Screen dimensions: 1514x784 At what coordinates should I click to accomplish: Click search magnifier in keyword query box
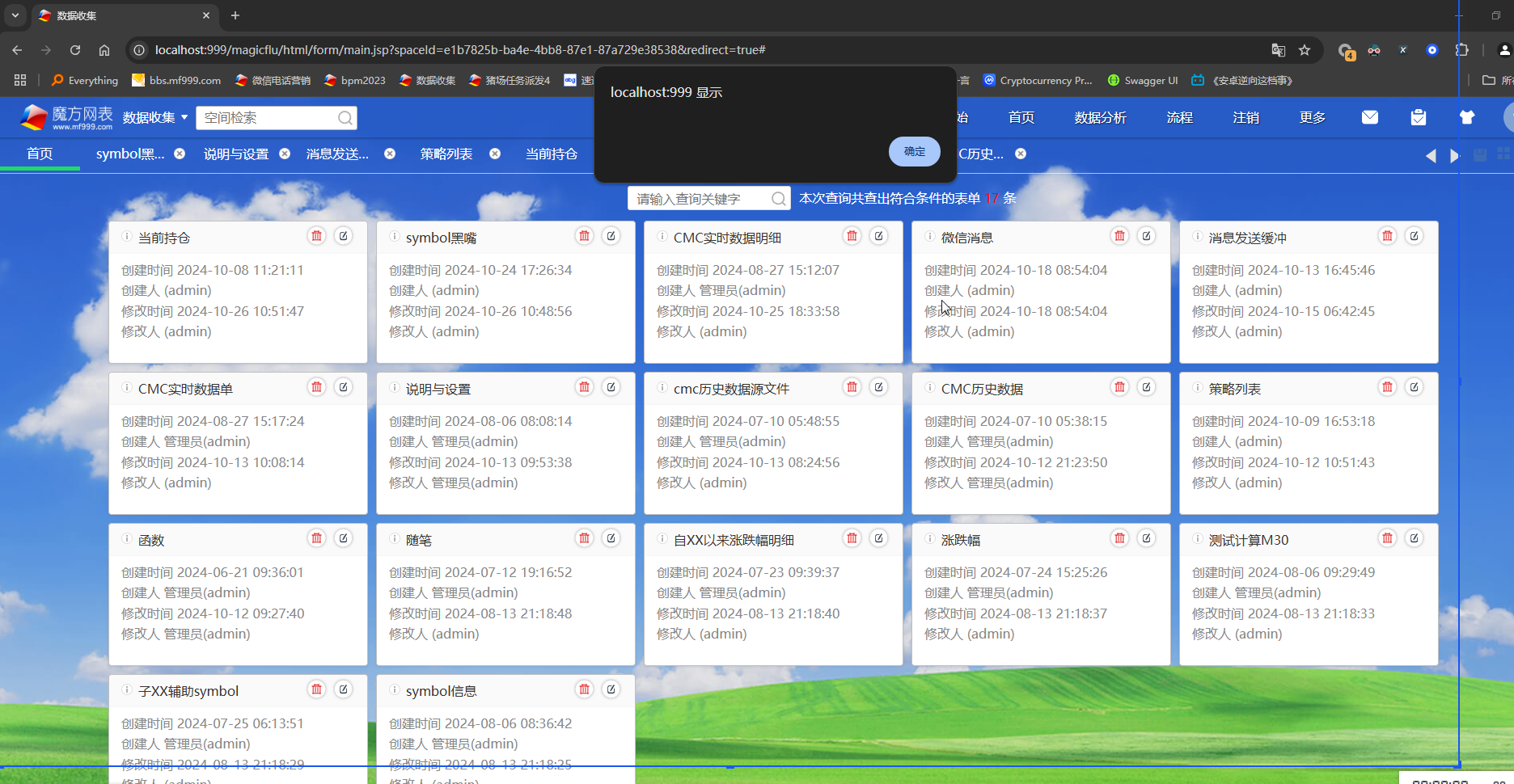pos(778,199)
